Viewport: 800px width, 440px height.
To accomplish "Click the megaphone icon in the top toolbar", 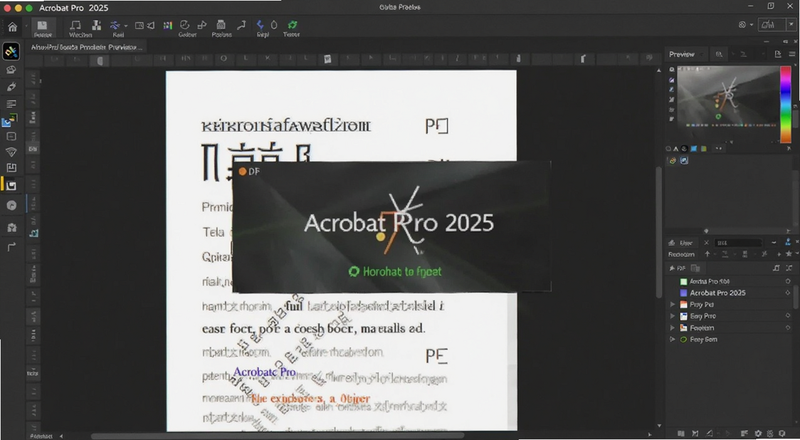I will tap(151, 25).
